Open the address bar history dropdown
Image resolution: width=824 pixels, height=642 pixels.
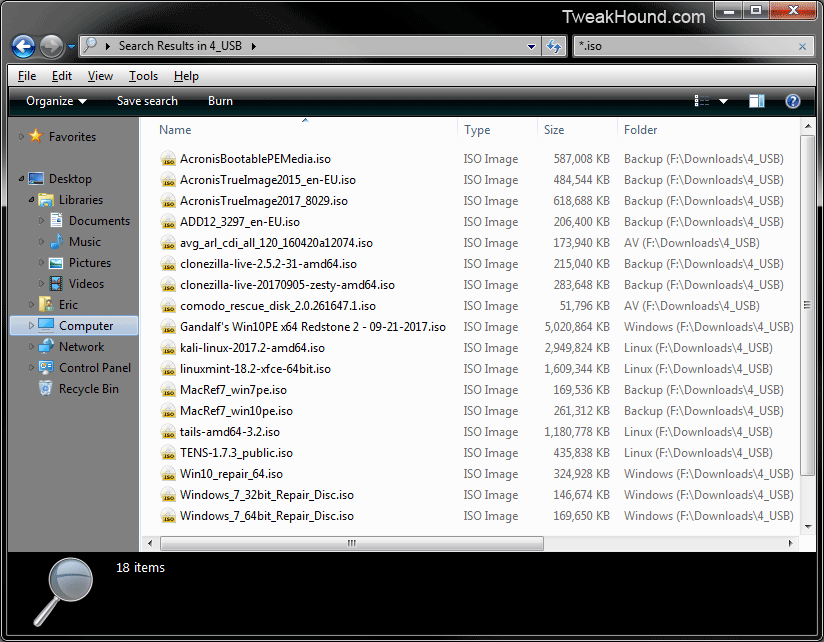click(x=531, y=46)
